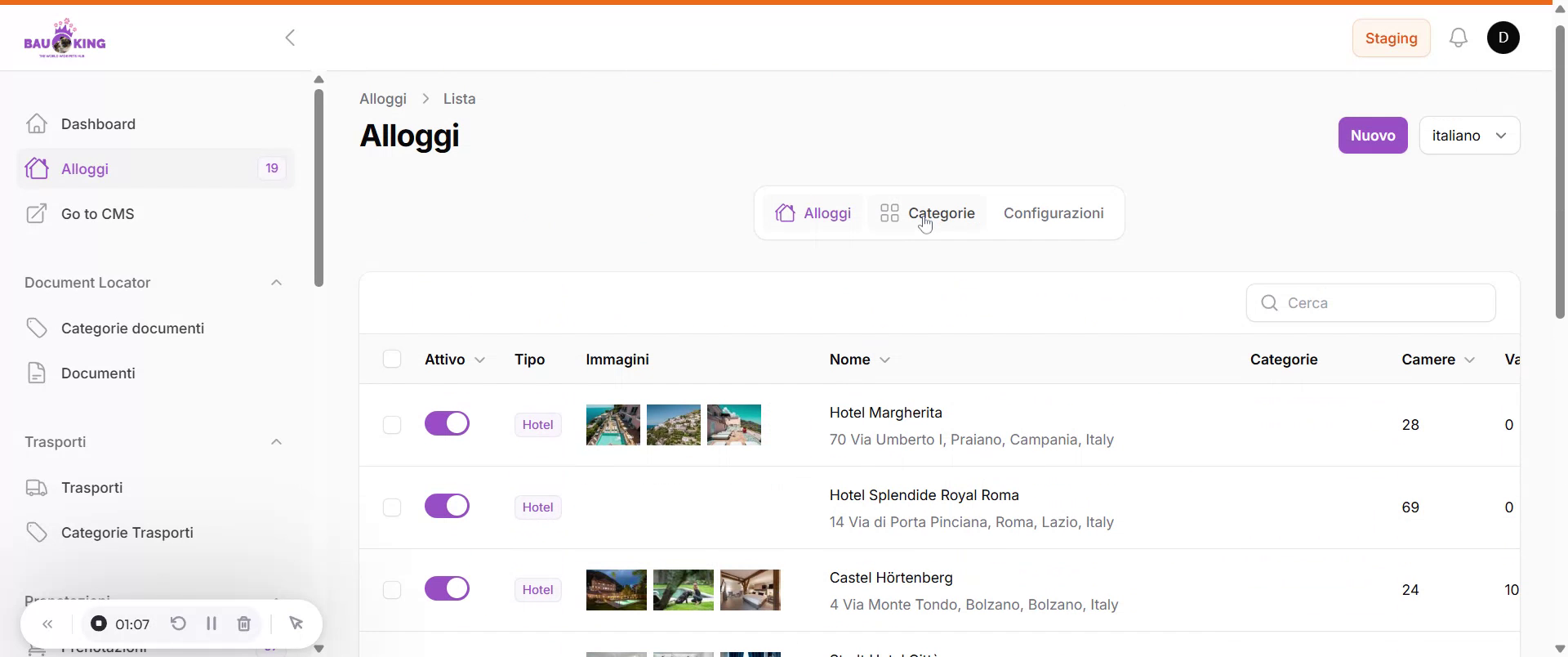The height and width of the screenshot is (657, 1568).
Task: Restart the recording
Action: coord(178,624)
